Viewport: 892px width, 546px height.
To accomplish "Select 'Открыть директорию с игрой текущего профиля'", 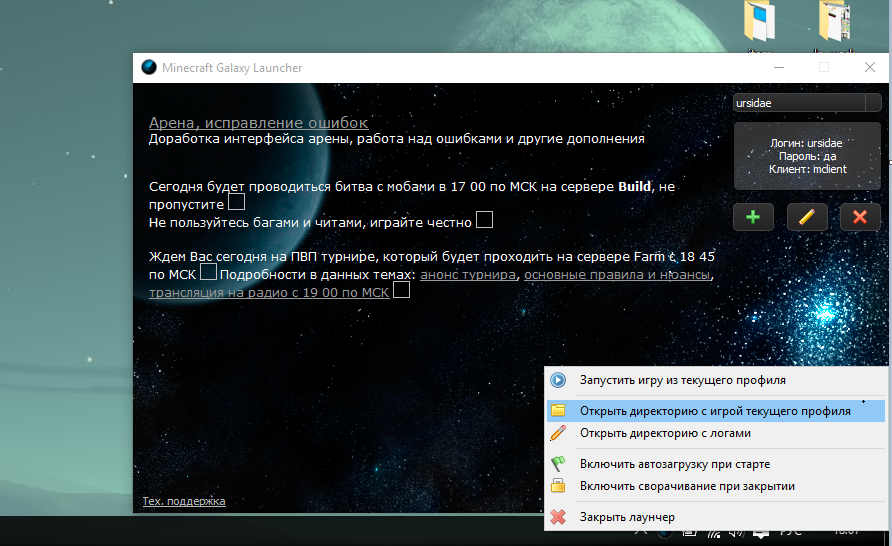I will [x=716, y=411].
